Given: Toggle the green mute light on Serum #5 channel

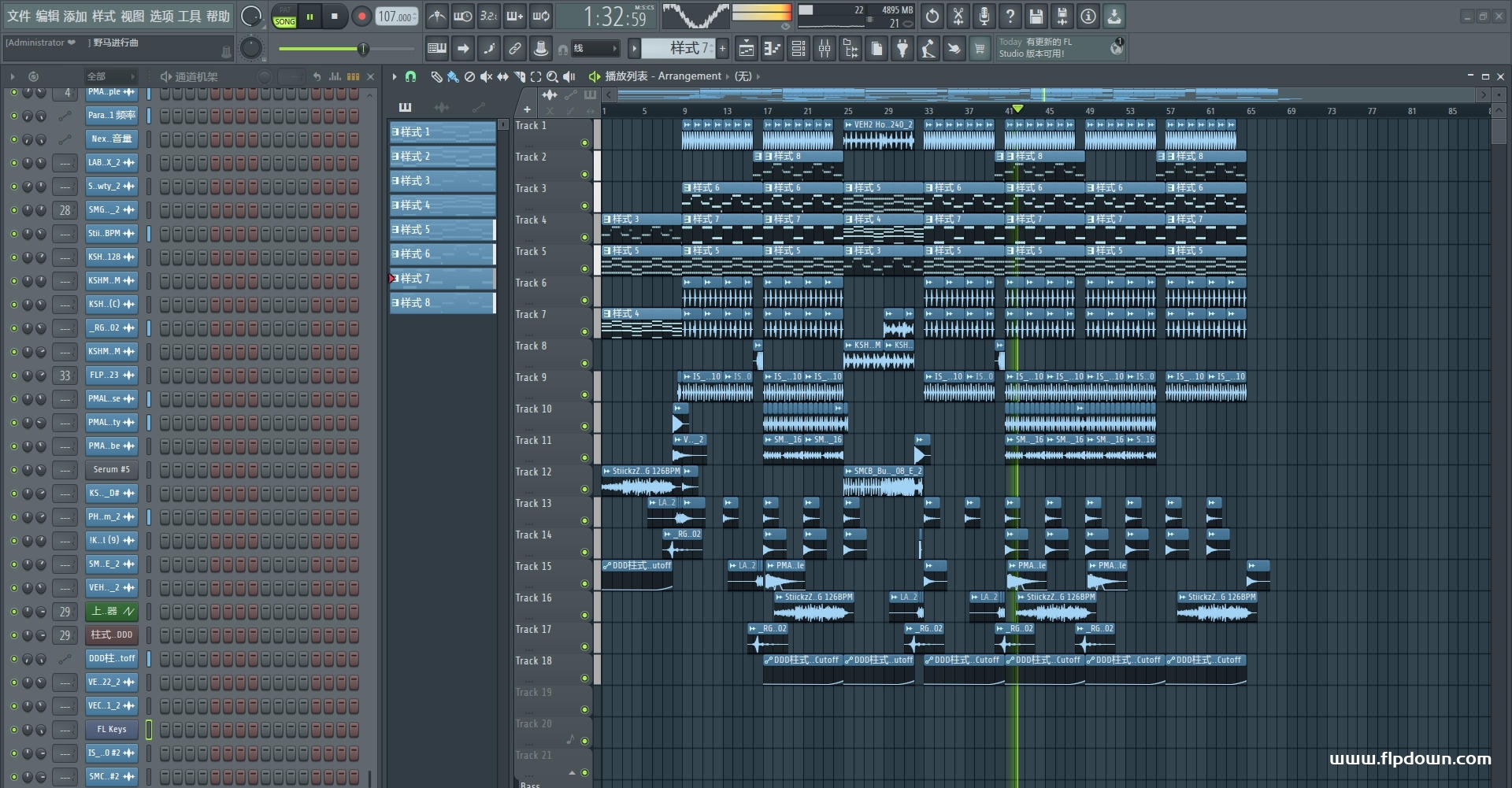Looking at the screenshot, I should click(x=13, y=470).
